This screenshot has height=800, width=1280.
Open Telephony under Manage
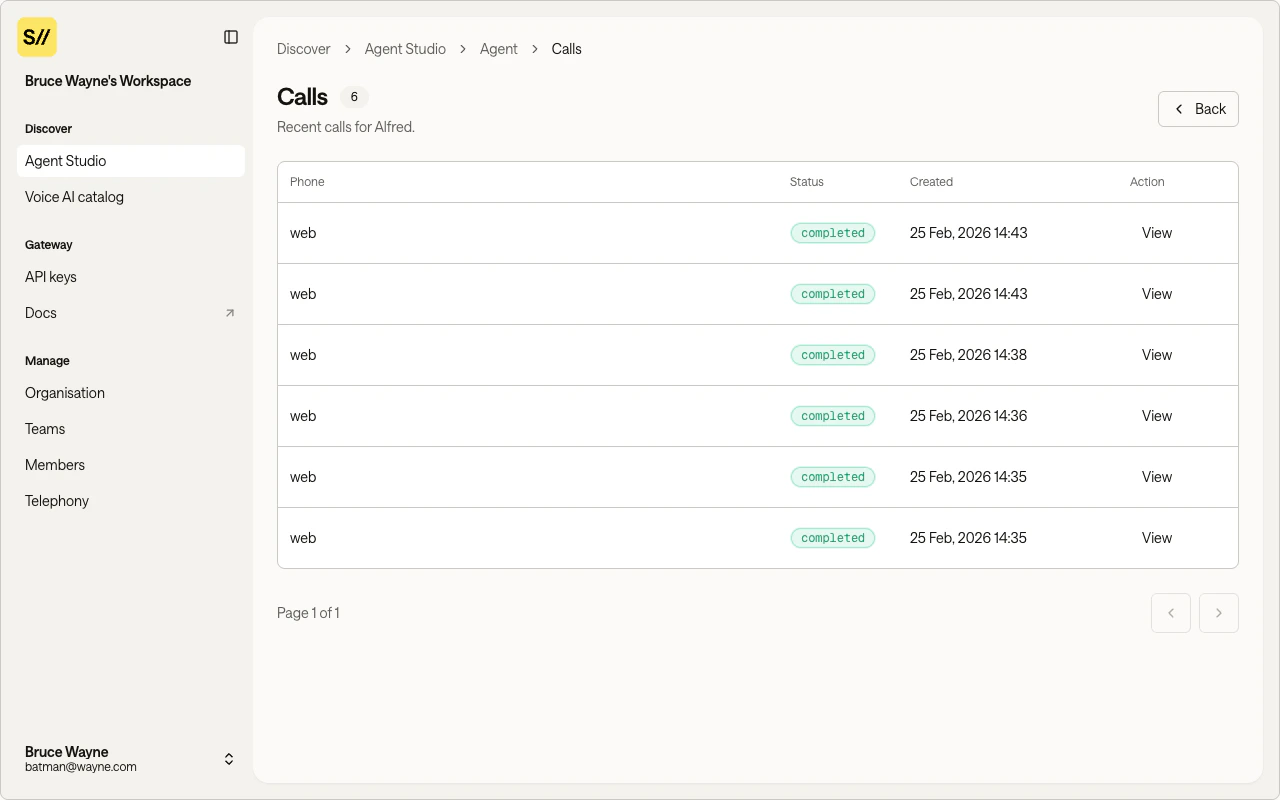(56, 500)
